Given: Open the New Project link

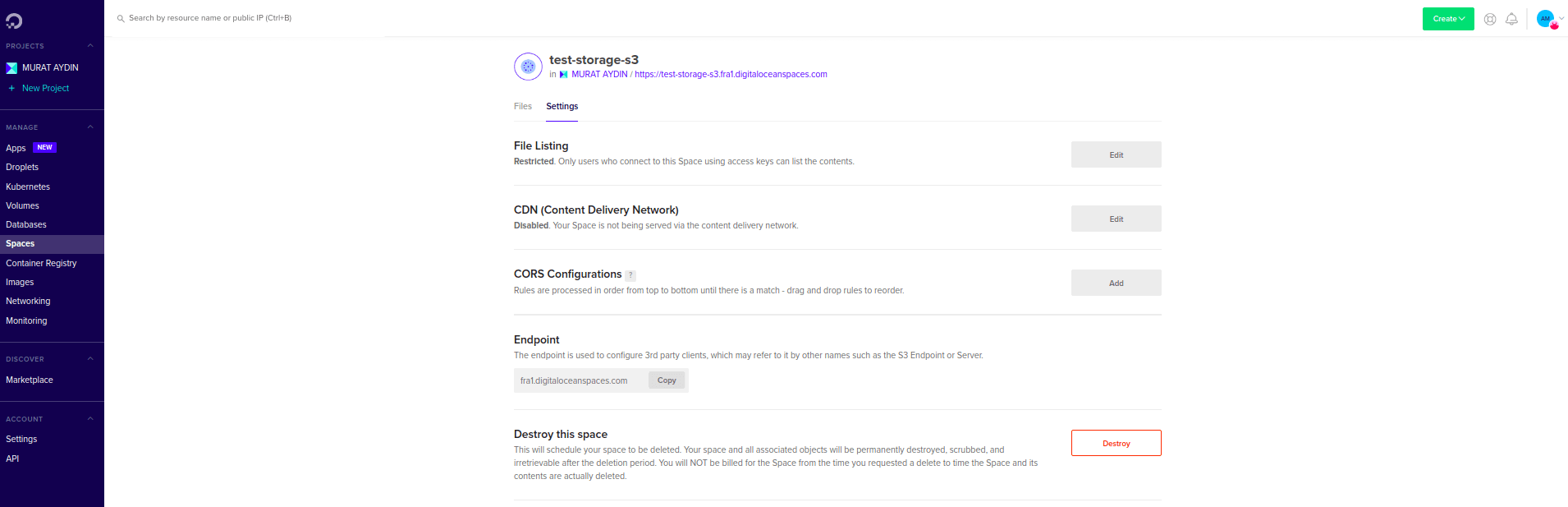Looking at the screenshot, I should coord(46,89).
